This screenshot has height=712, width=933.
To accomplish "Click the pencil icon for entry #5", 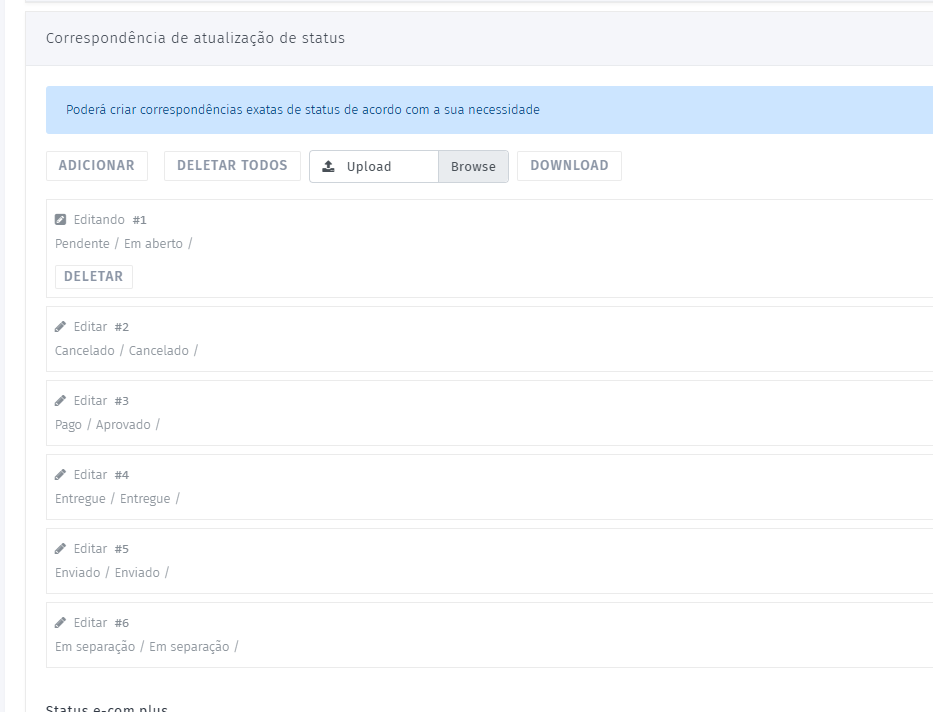I will pyautogui.click(x=60, y=549).
